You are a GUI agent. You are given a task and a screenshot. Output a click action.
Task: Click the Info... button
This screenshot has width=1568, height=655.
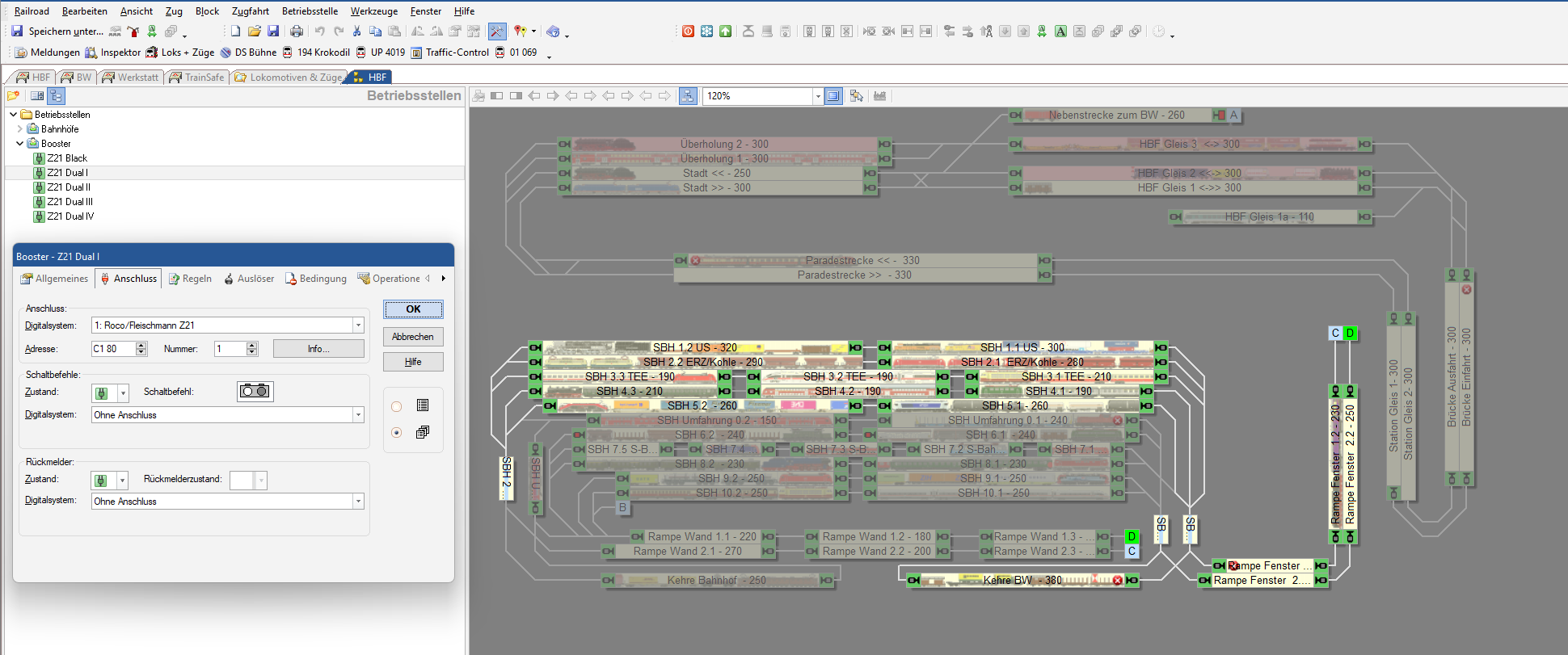coord(318,349)
